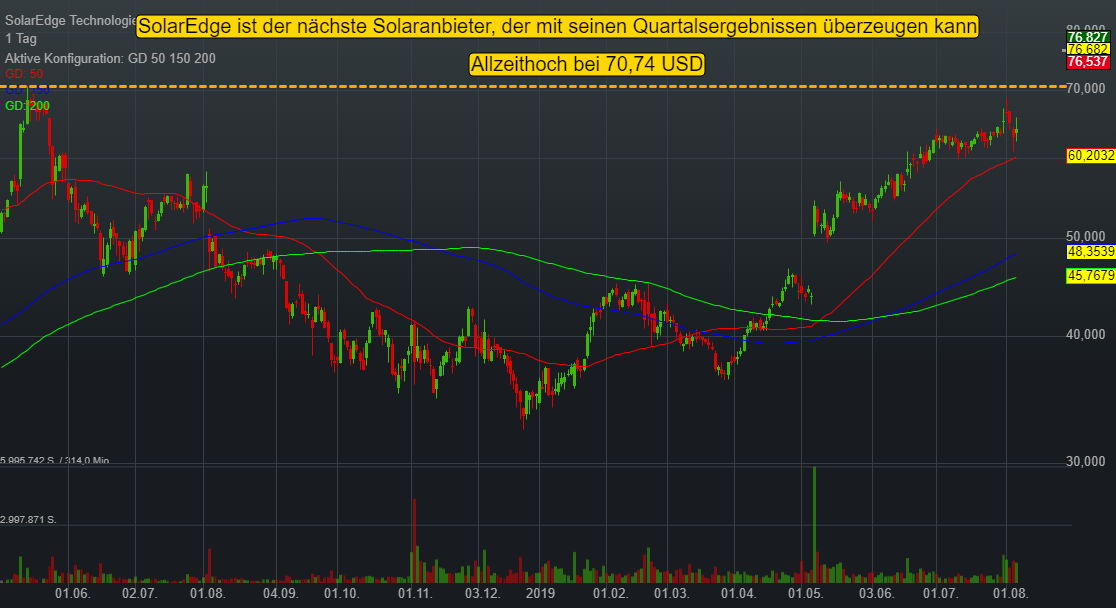Click the '5.995.742 S. / 314,0 Mio' volume label
Image resolution: width=1116 pixels, height=608 pixels.
[55, 461]
